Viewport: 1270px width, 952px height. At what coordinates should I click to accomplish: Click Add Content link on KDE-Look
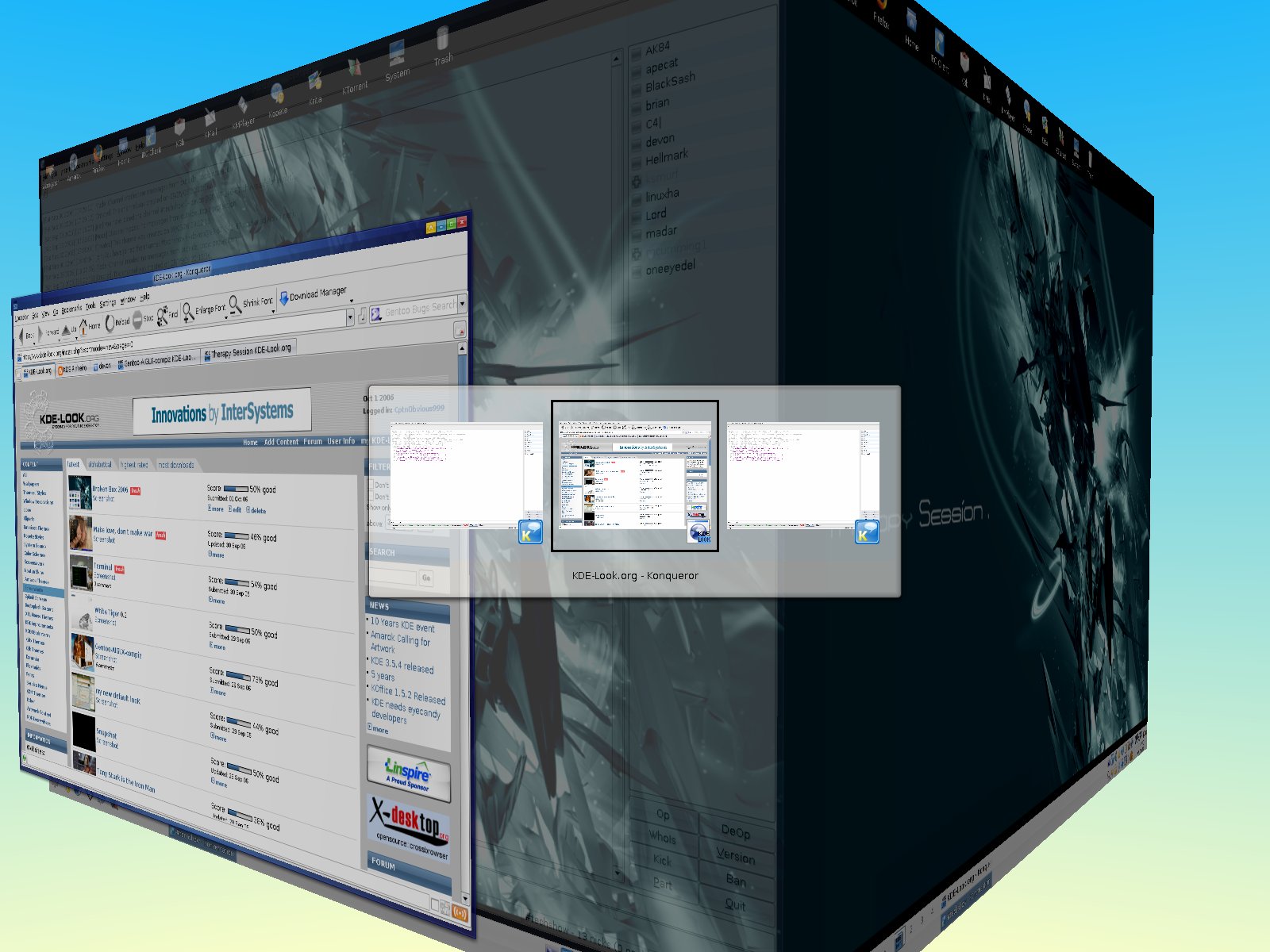coord(281,442)
